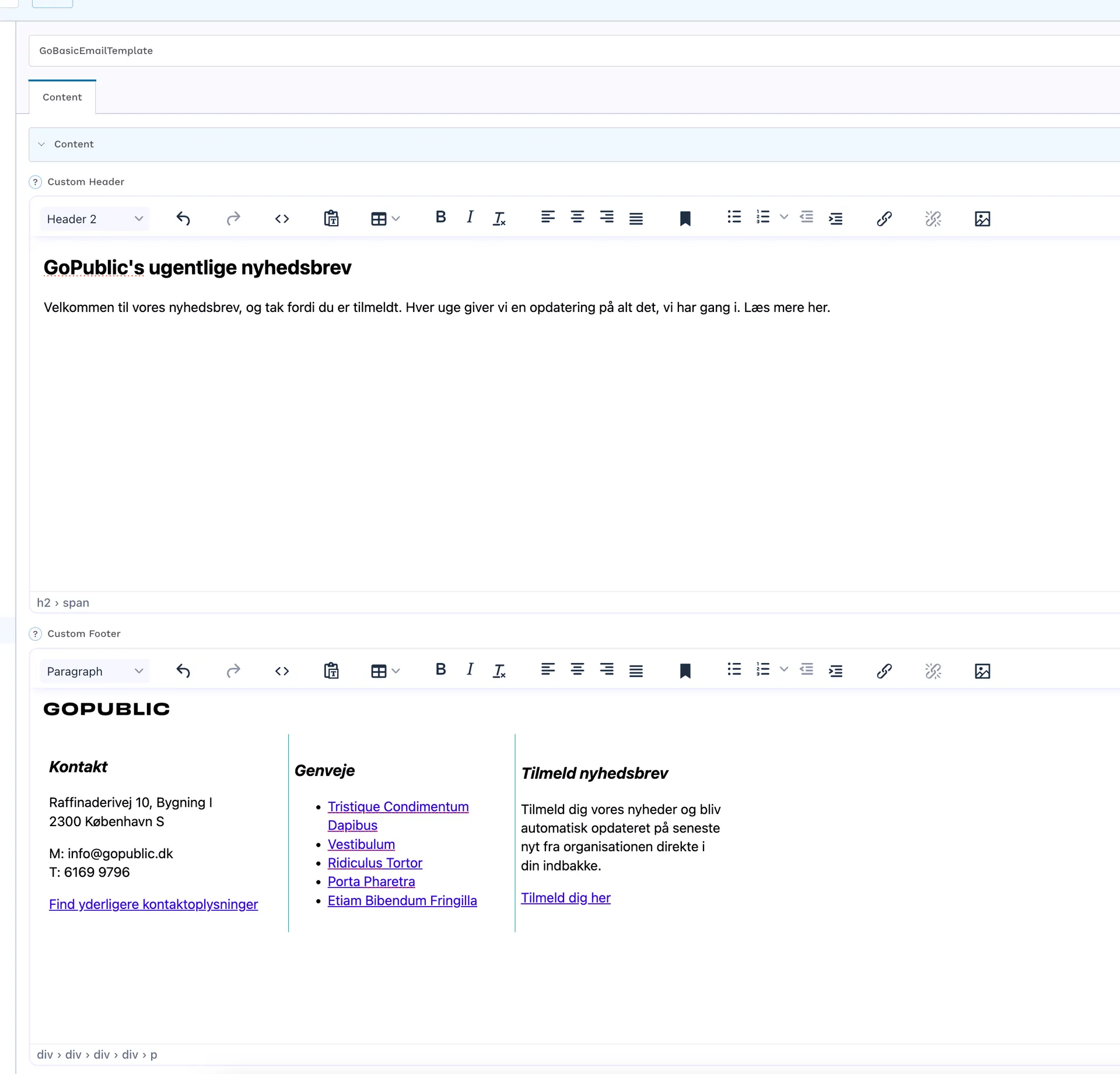Toggle italic in Custom Footer toolbar
This screenshot has width=1120, height=1074.
click(470, 670)
